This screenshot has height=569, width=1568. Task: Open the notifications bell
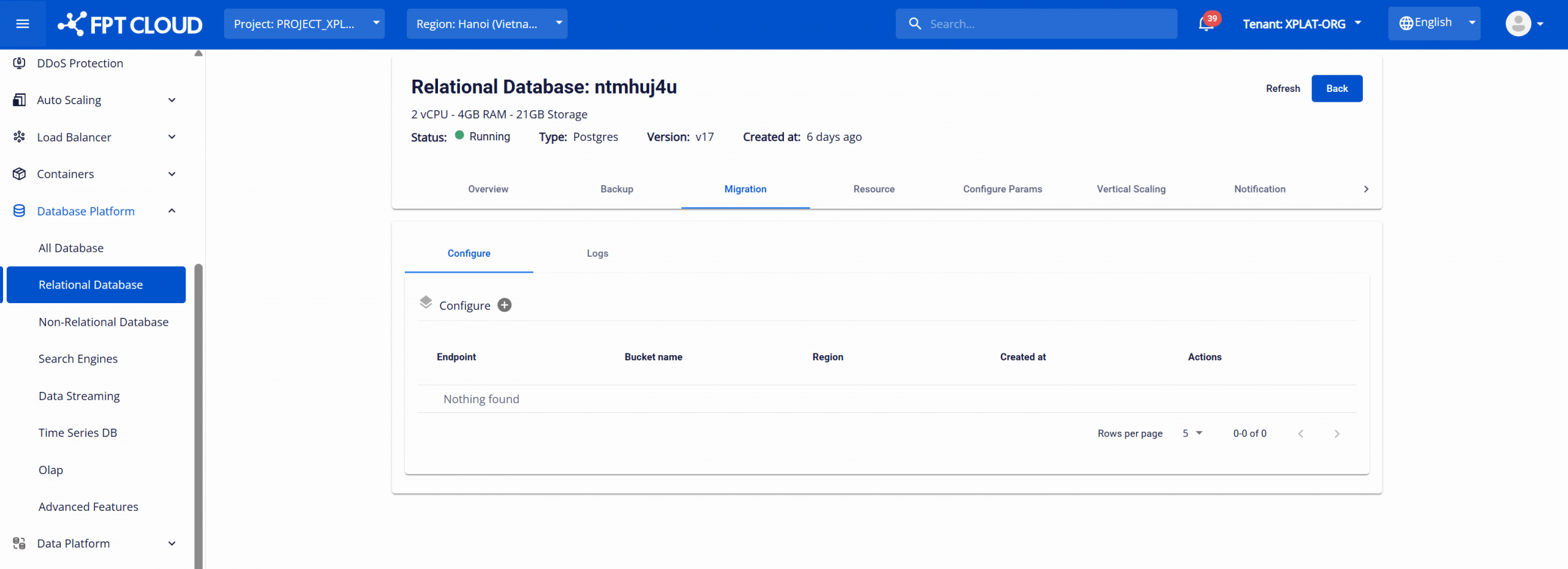point(1205,24)
